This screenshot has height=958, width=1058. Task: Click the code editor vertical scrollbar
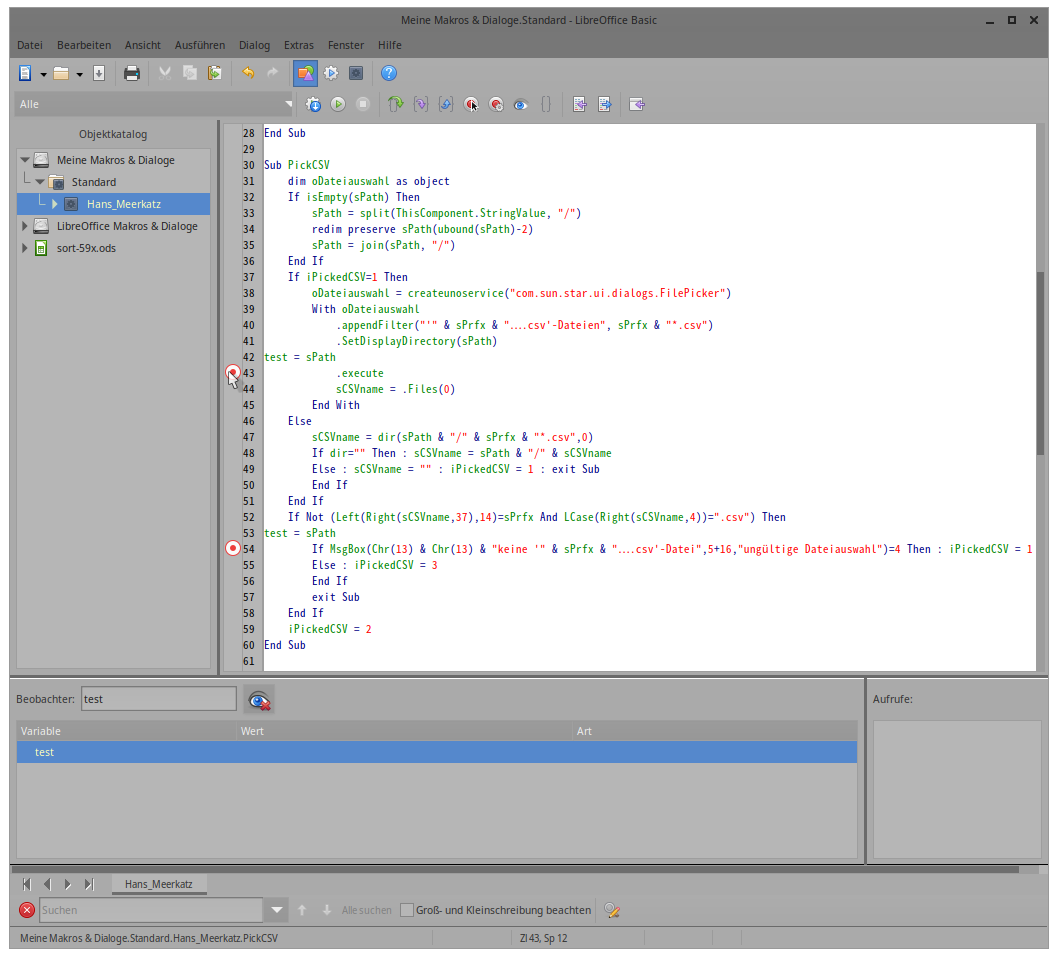[x=1040, y=363]
